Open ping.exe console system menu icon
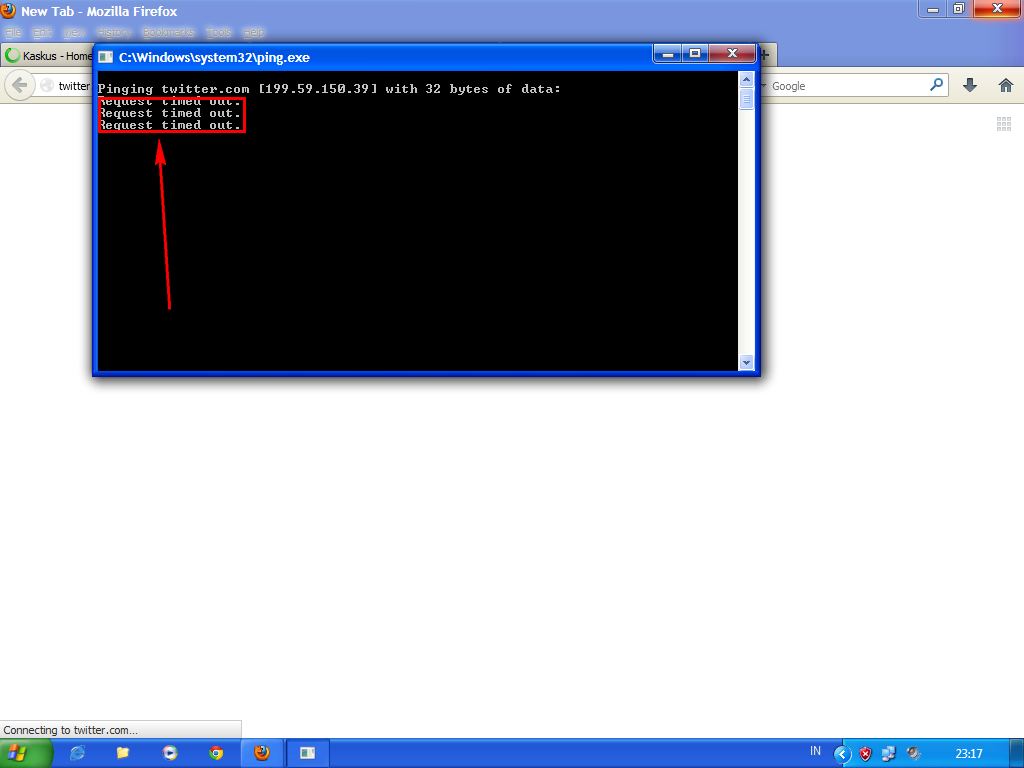This screenshot has width=1024, height=768. pyautogui.click(x=106, y=57)
